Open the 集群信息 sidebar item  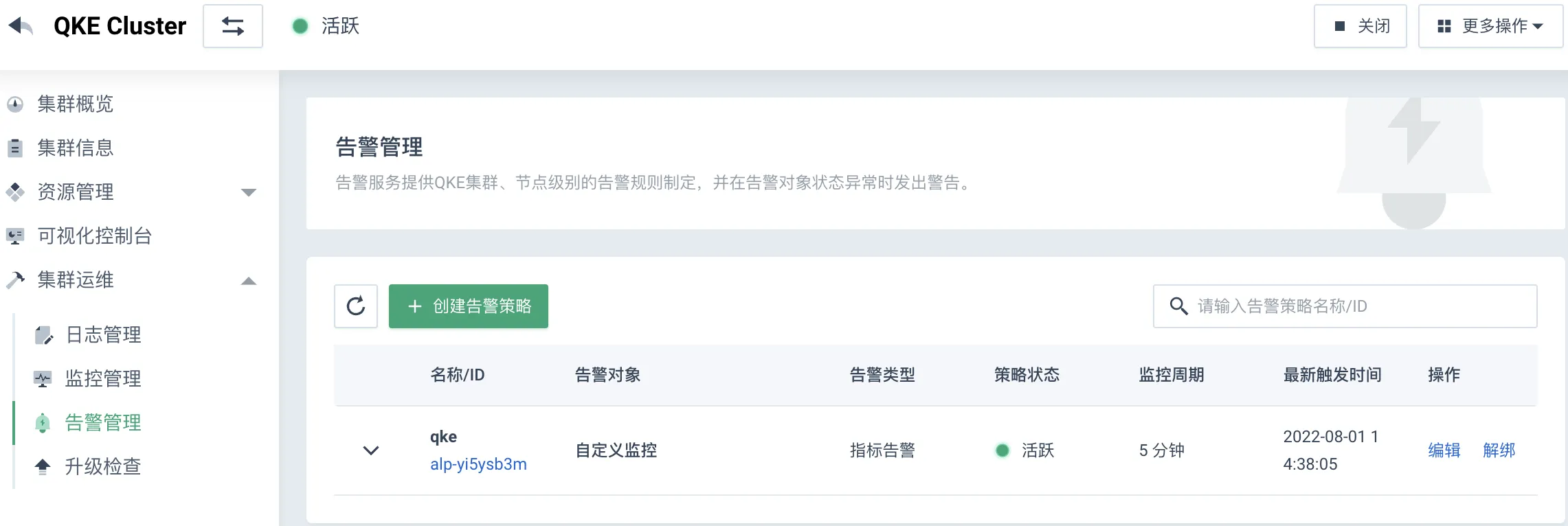[x=76, y=148]
